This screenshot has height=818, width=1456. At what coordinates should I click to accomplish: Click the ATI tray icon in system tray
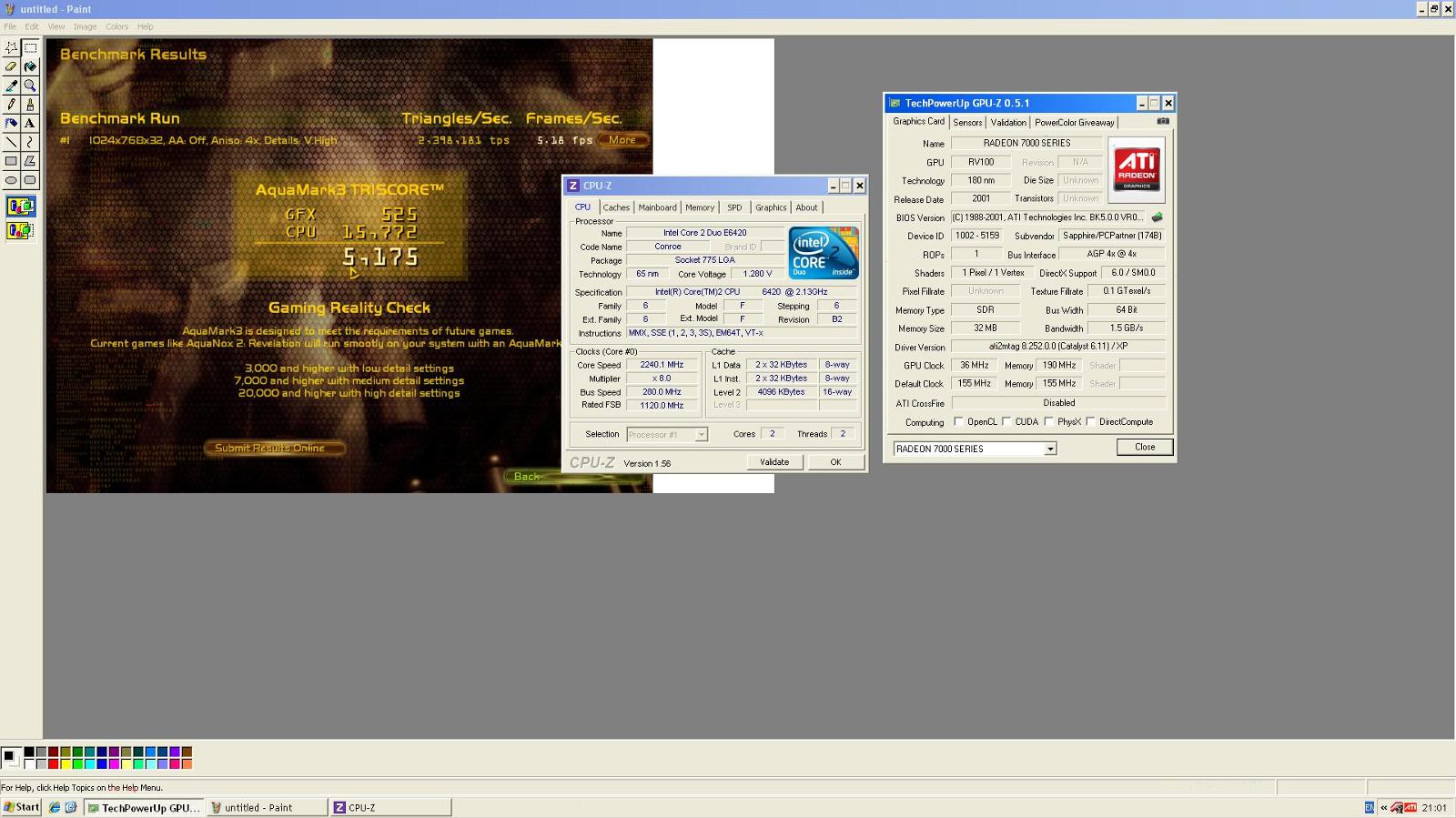click(x=1410, y=807)
